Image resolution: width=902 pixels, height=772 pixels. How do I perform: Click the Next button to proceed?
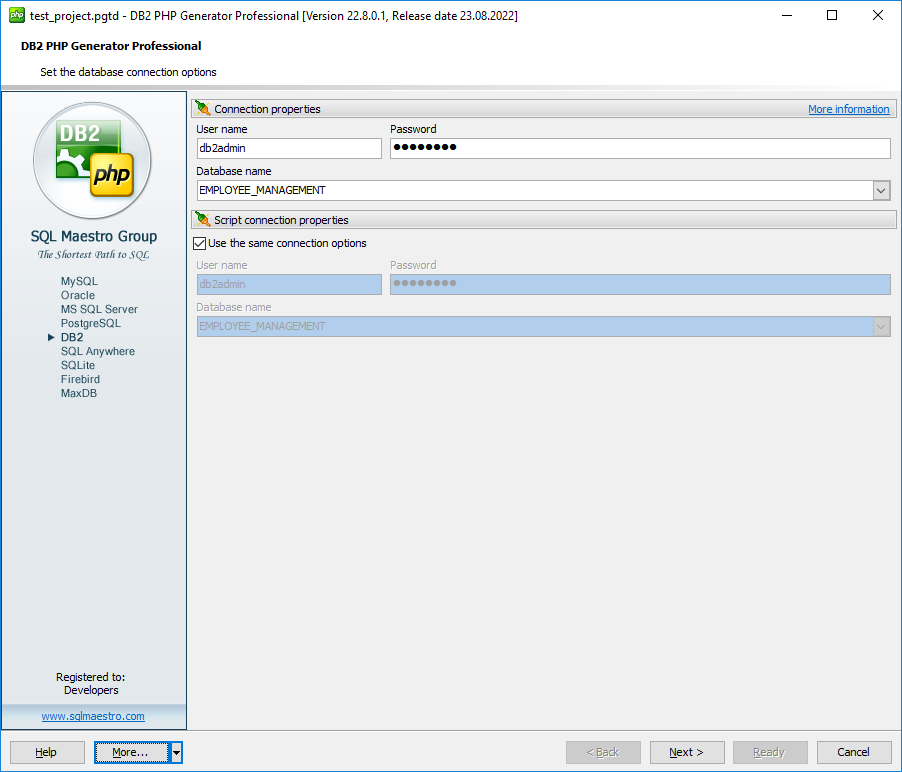click(687, 752)
